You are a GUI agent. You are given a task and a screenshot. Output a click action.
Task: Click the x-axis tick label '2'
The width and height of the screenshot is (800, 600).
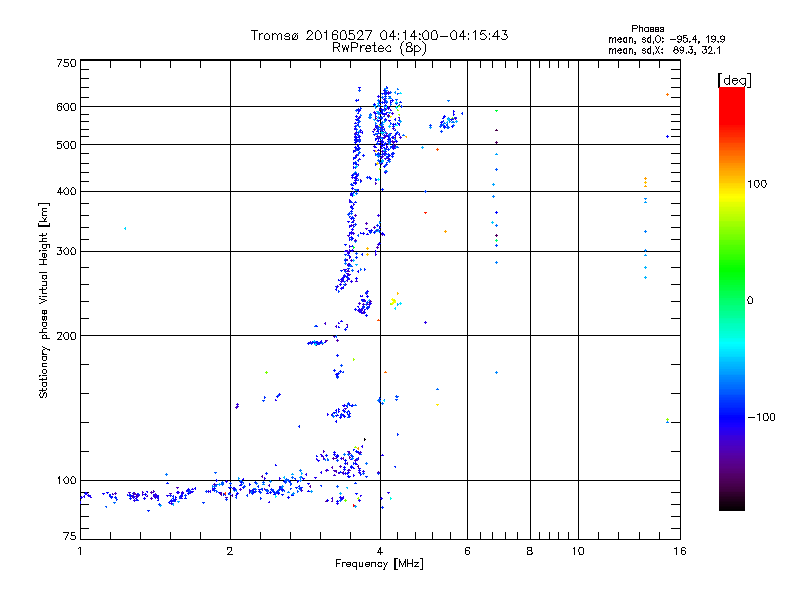click(230, 551)
